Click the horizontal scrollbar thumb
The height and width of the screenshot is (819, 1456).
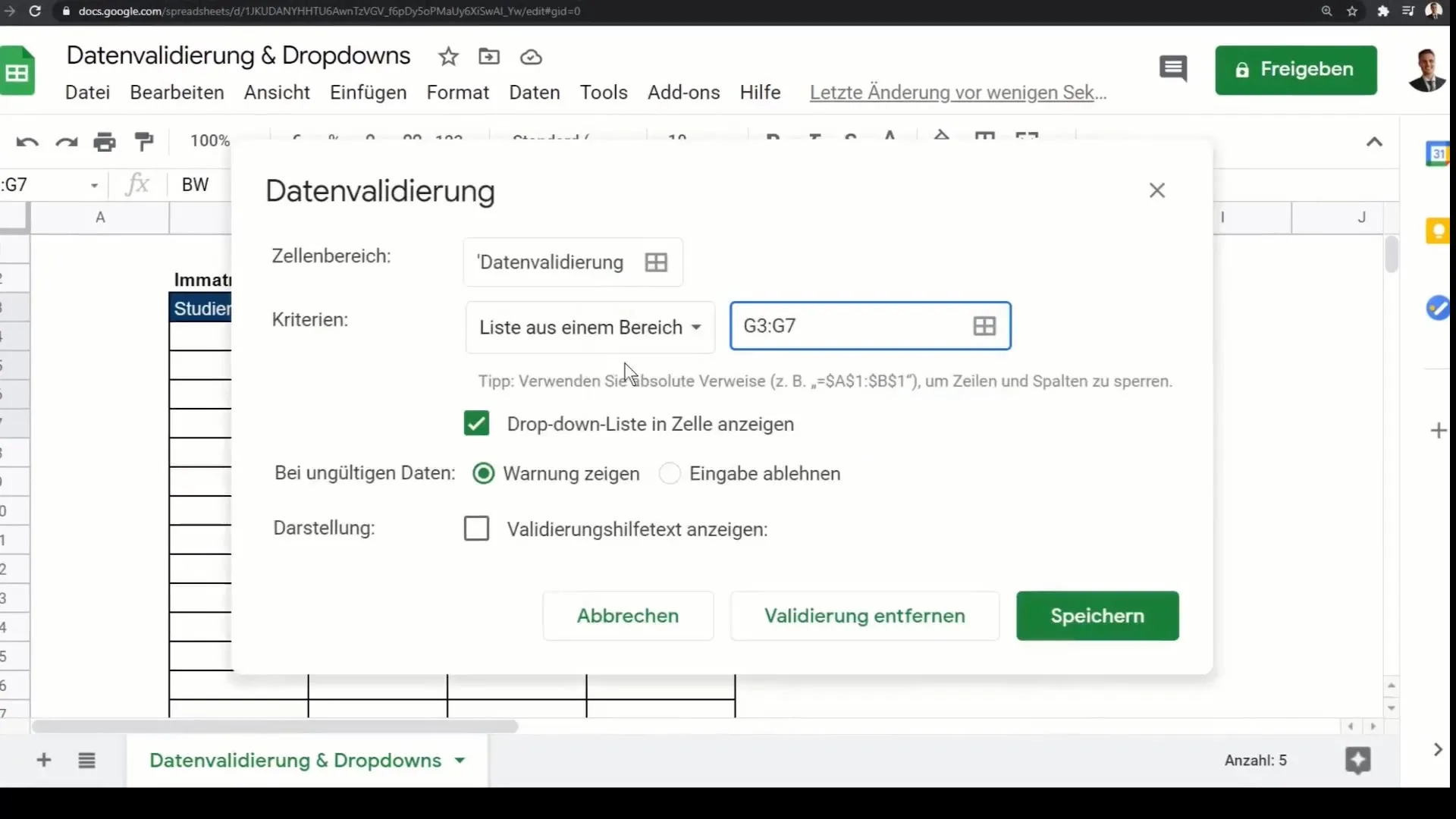pyautogui.click(x=275, y=726)
